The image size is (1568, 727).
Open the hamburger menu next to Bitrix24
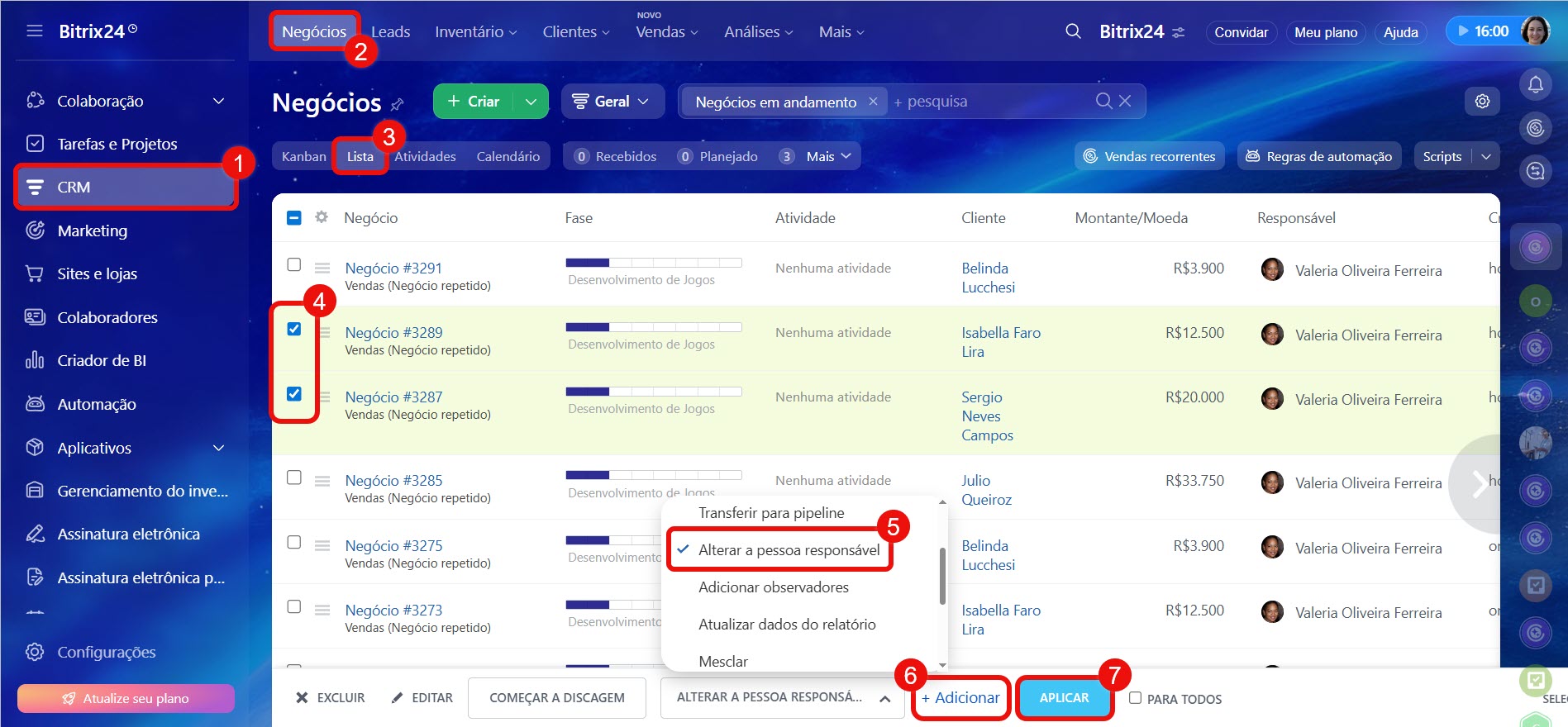35,31
